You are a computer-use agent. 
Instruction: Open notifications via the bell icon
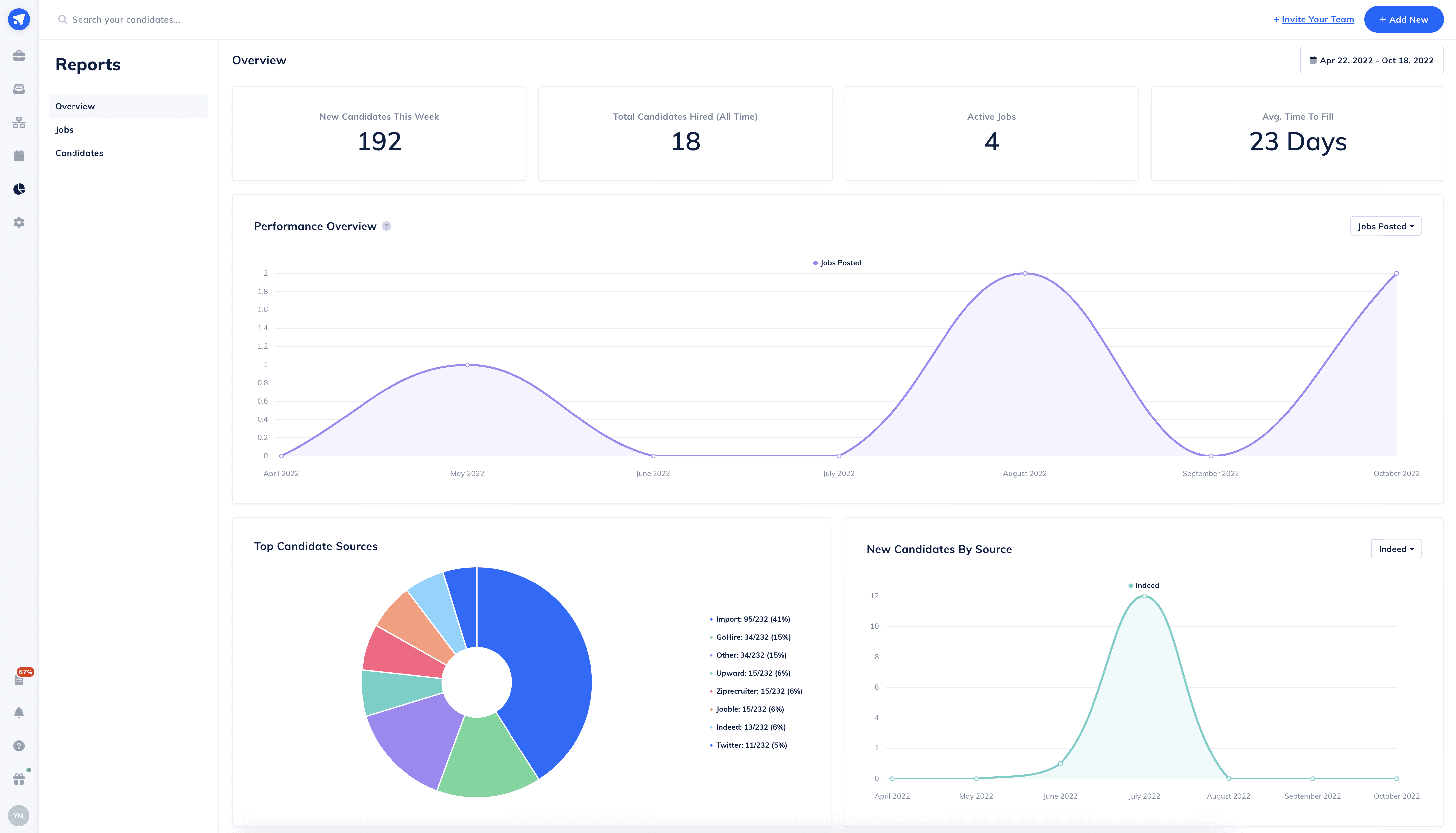(x=18, y=712)
